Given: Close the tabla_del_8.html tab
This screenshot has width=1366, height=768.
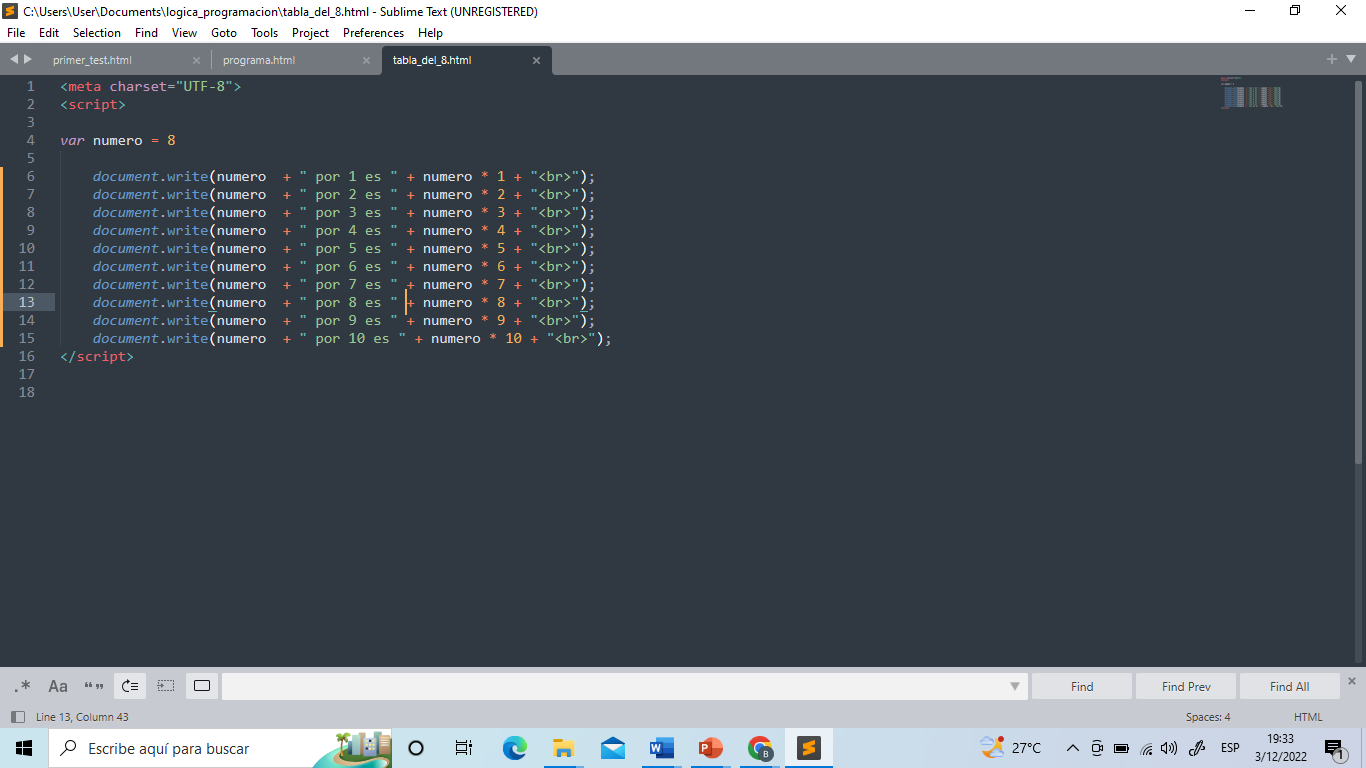Looking at the screenshot, I should [x=536, y=60].
